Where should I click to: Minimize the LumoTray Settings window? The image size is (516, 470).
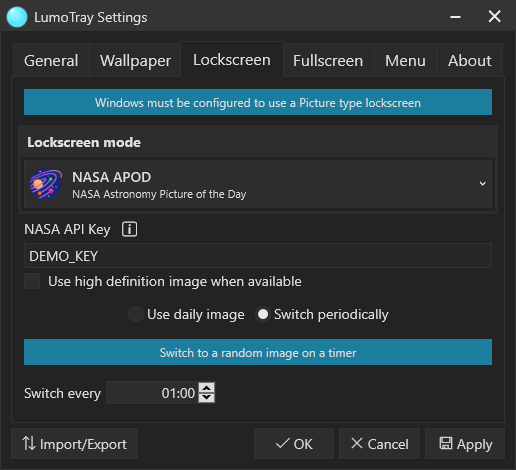[455, 17]
